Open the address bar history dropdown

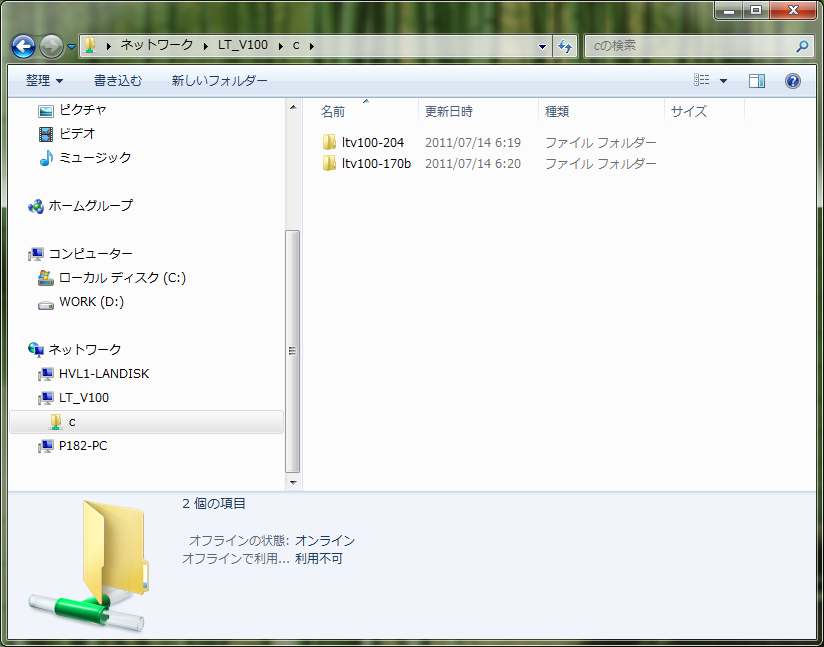click(x=542, y=46)
